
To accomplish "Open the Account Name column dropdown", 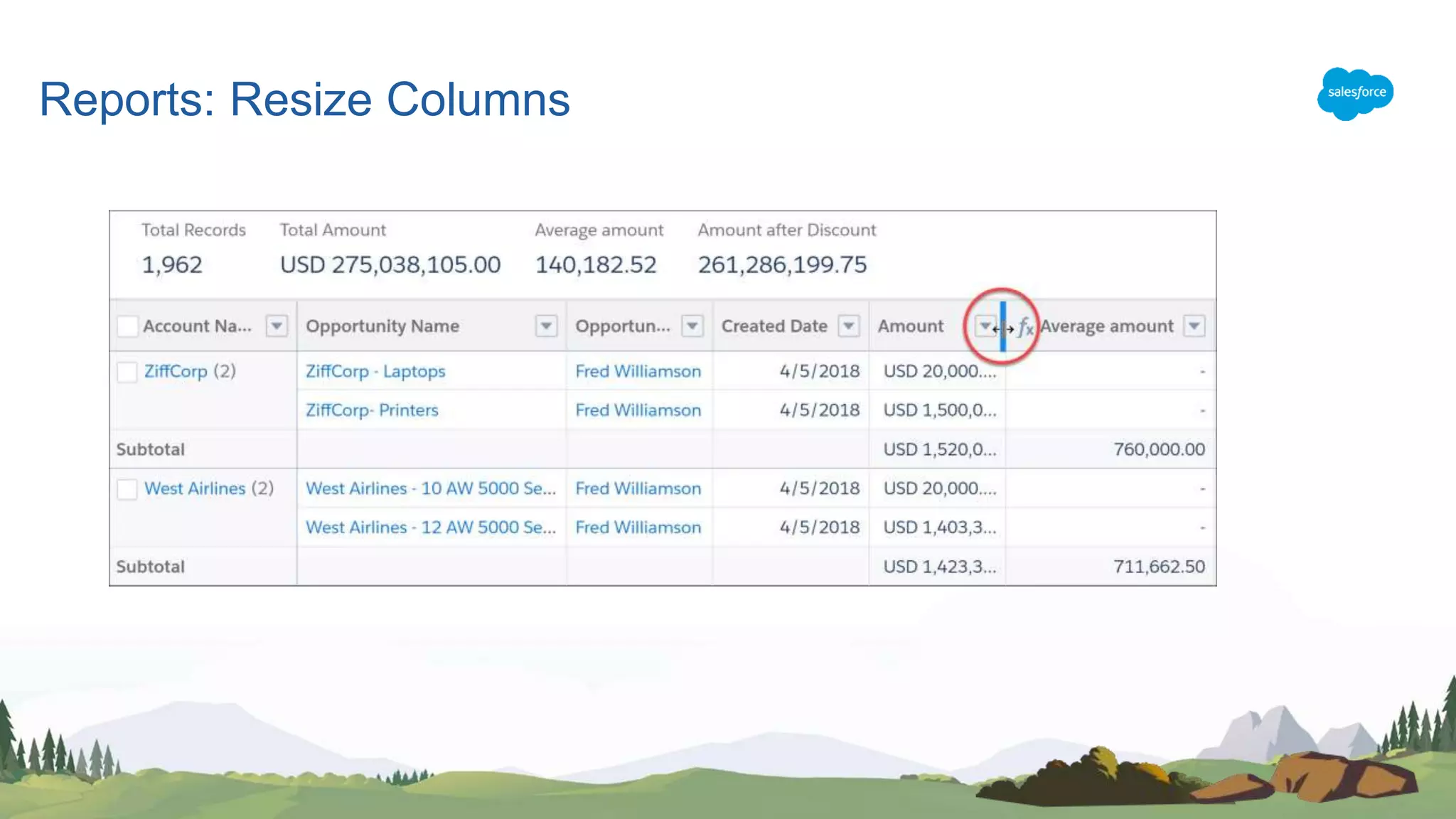I will [277, 326].
